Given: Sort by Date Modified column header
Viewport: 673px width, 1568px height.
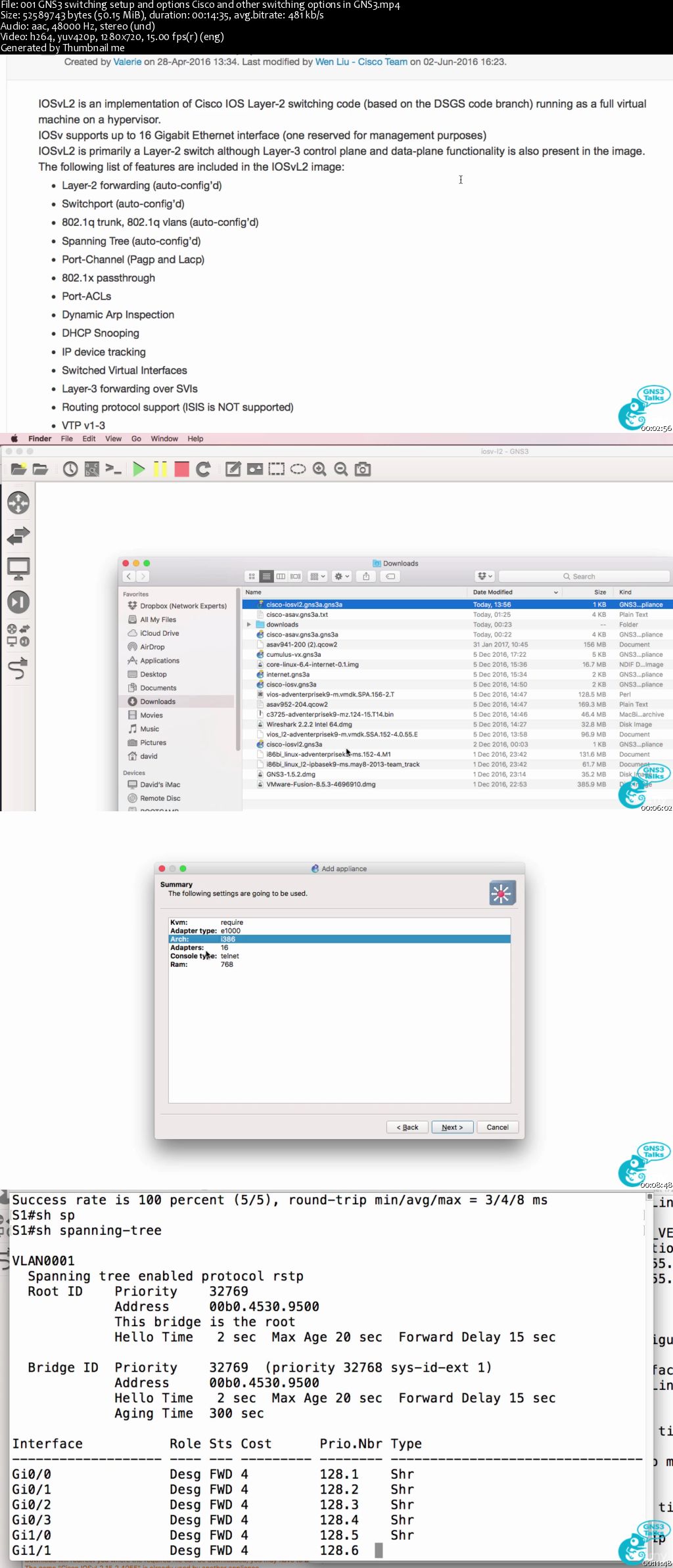Looking at the screenshot, I should [515, 592].
